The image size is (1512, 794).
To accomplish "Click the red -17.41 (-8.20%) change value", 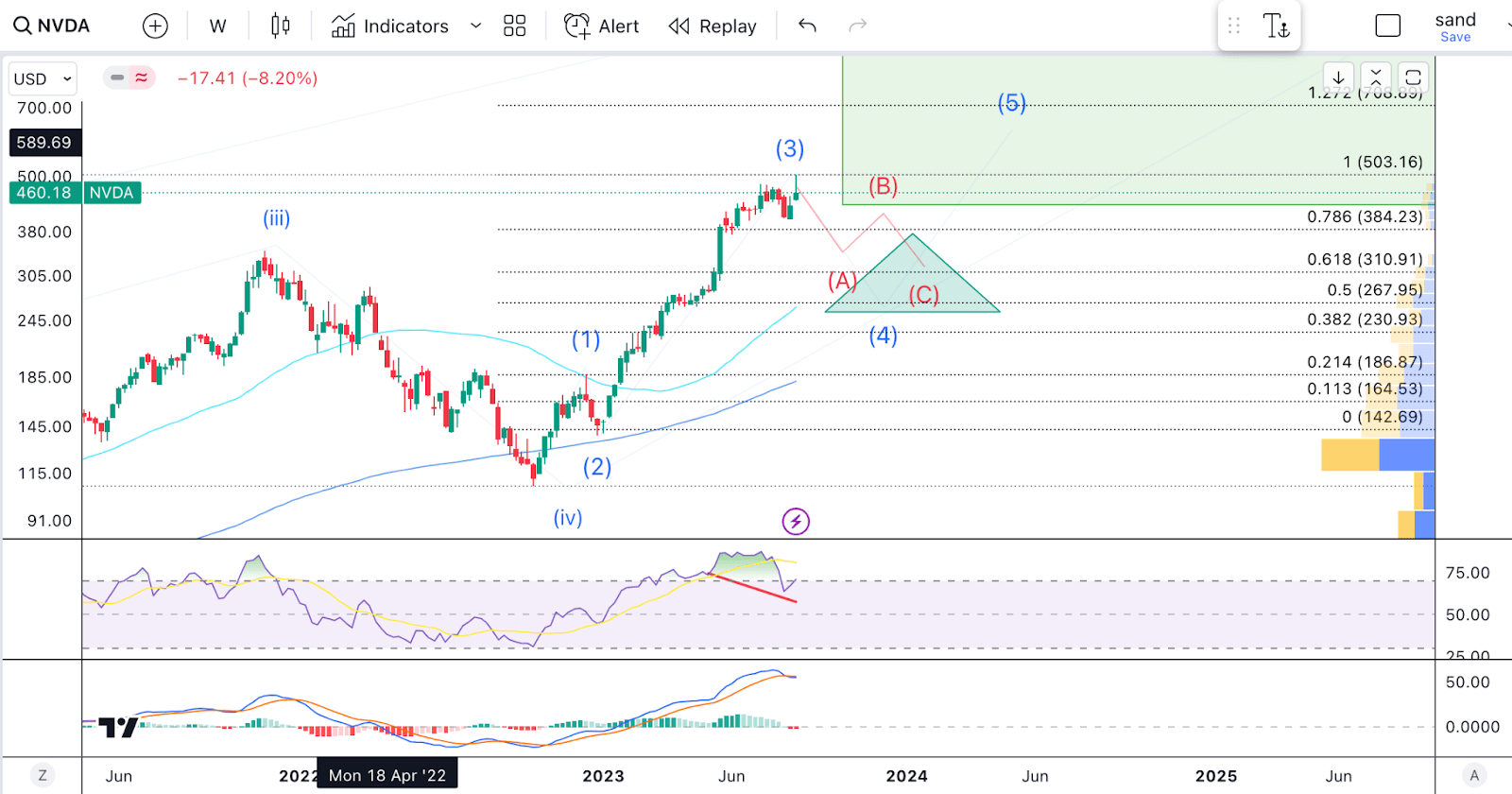I will click(248, 78).
